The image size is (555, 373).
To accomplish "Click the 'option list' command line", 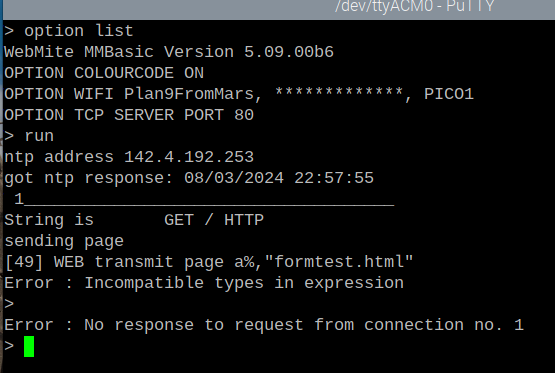I will (x=69, y=31).
